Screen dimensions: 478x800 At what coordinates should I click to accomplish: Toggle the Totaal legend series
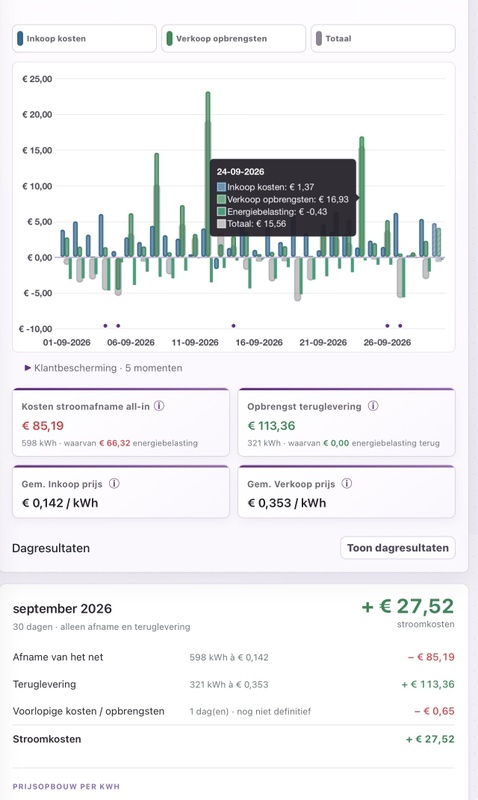pos(383,38)
